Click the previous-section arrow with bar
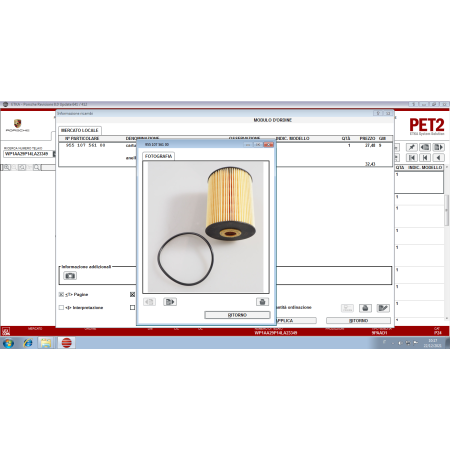This screenshot has width=450, height=450. 425,158
